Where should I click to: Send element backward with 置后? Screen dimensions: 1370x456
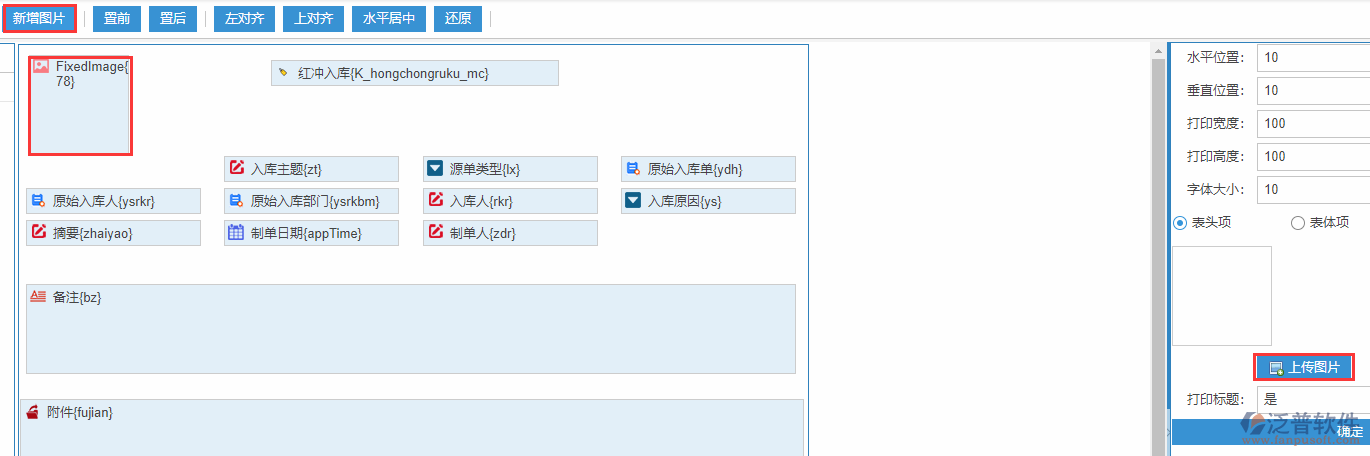(x=173, y=19)
